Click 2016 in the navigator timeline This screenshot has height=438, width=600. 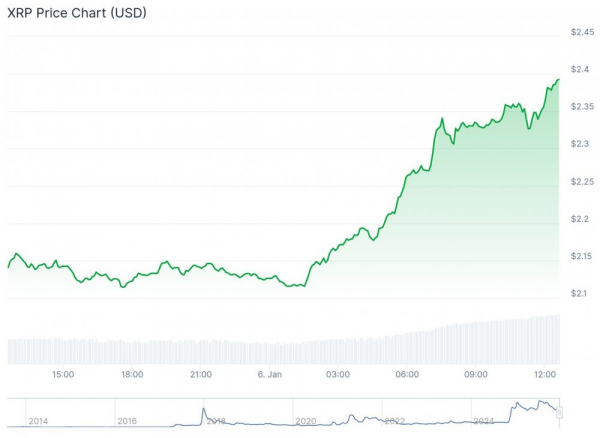tap(127, 421)
